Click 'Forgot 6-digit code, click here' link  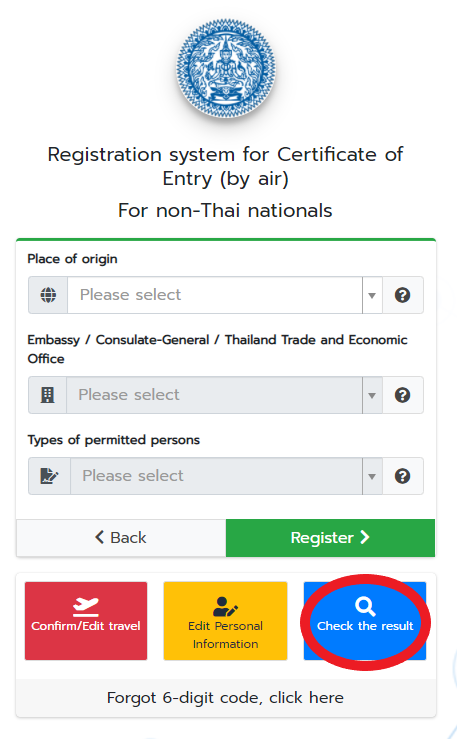point(225,698)
